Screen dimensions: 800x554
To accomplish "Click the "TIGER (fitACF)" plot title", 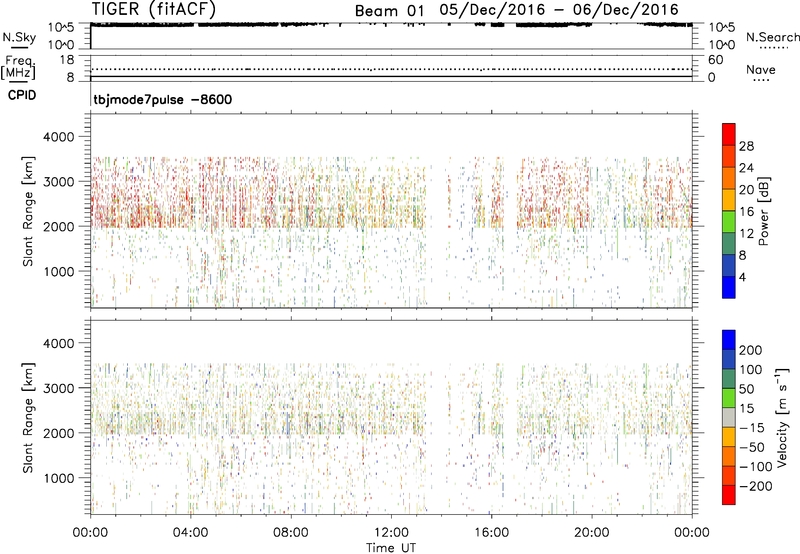I will point(154,9).
